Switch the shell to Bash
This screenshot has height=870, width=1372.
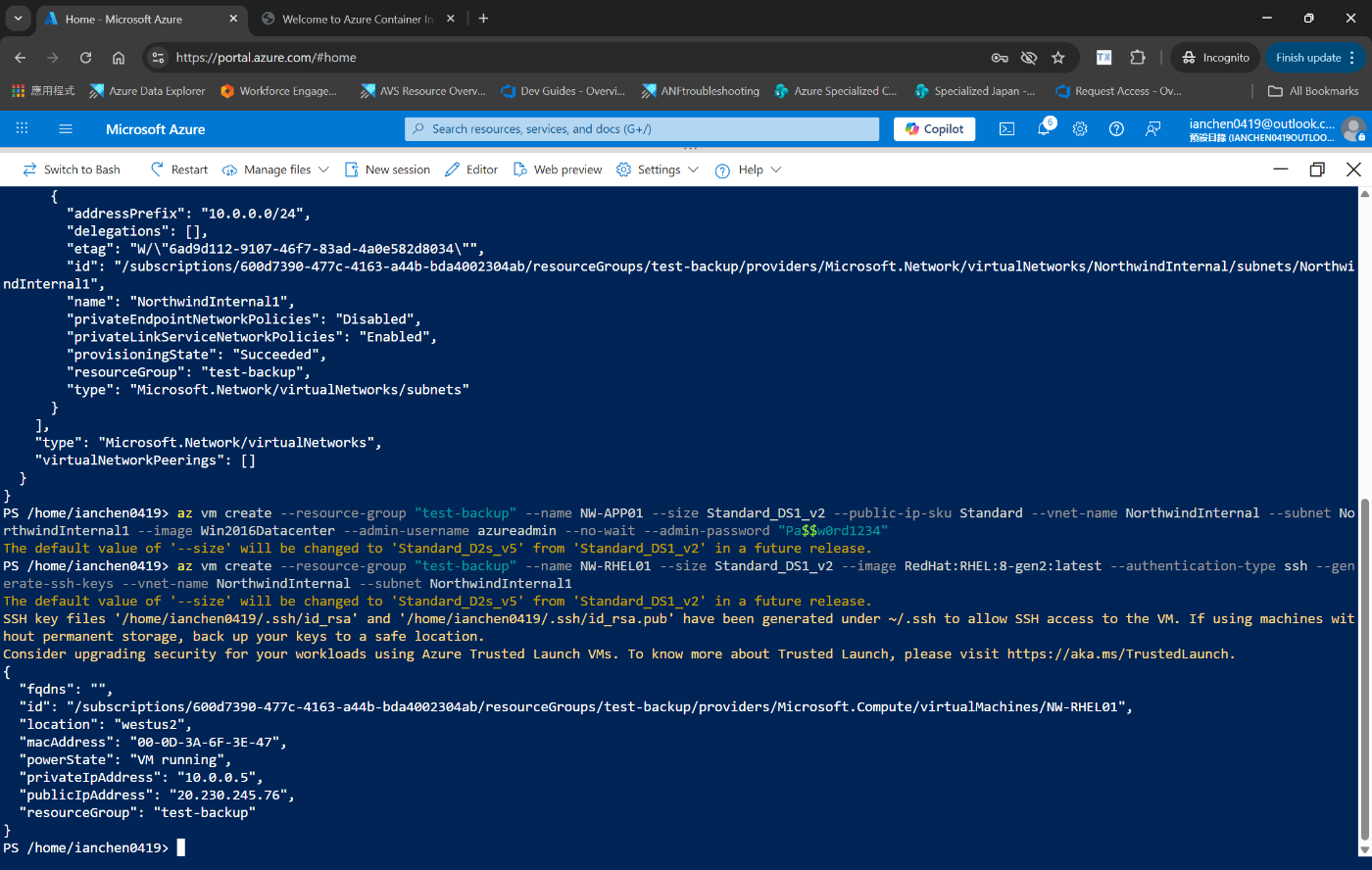(71, 169)
